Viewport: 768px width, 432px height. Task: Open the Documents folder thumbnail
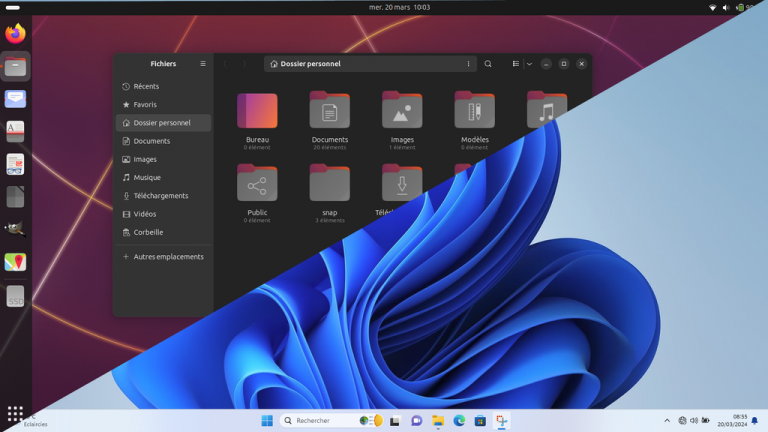[329, 110]
